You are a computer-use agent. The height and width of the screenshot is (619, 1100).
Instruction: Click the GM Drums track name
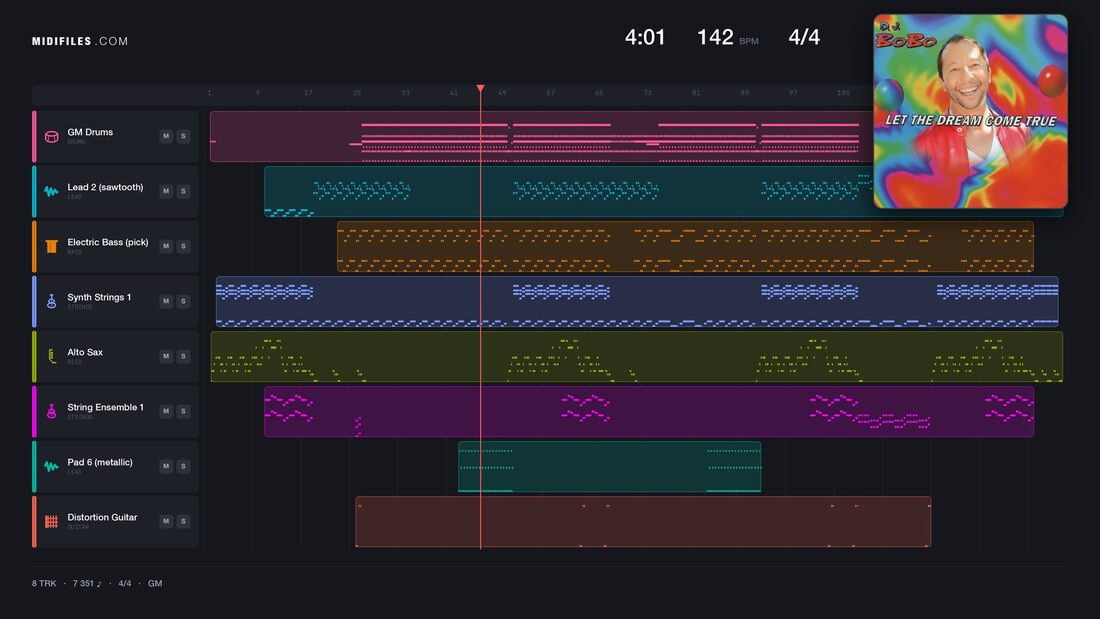(90, 132)
